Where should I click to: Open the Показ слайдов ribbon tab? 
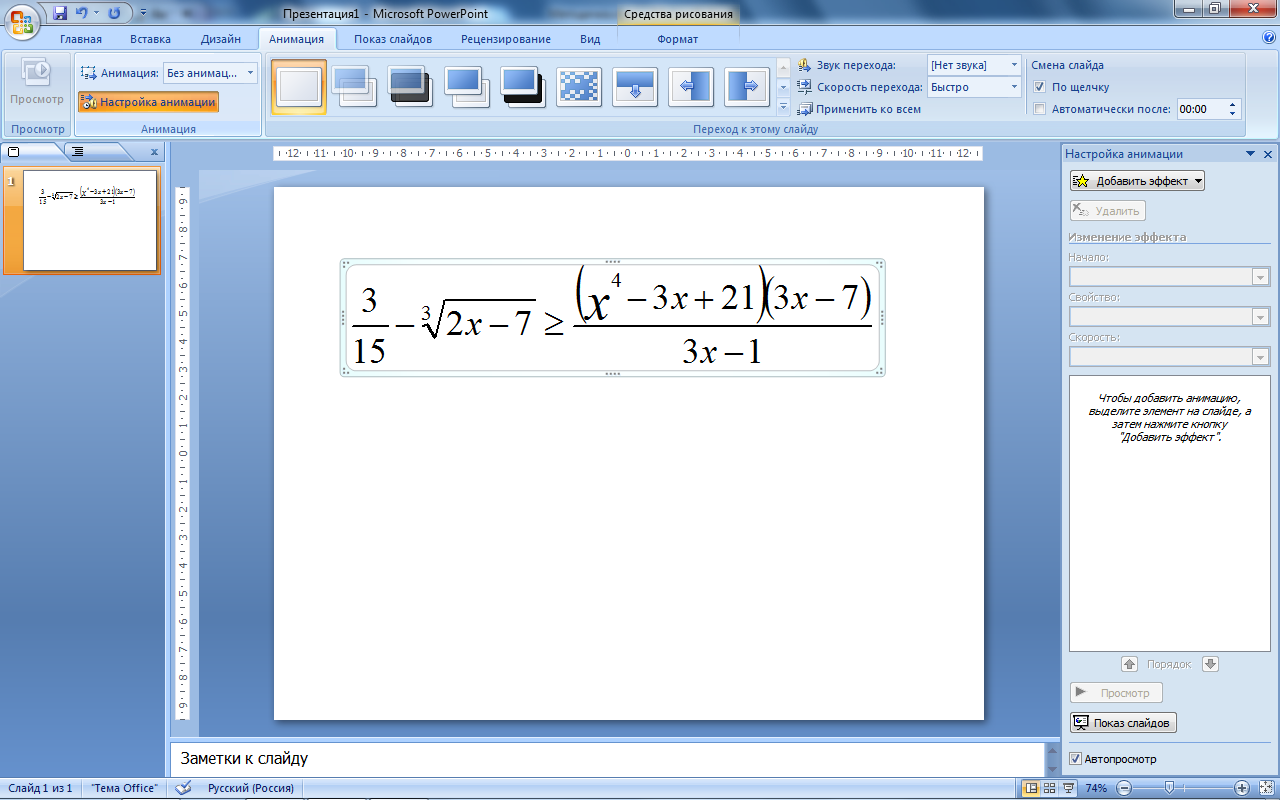(x=393, y=39)
